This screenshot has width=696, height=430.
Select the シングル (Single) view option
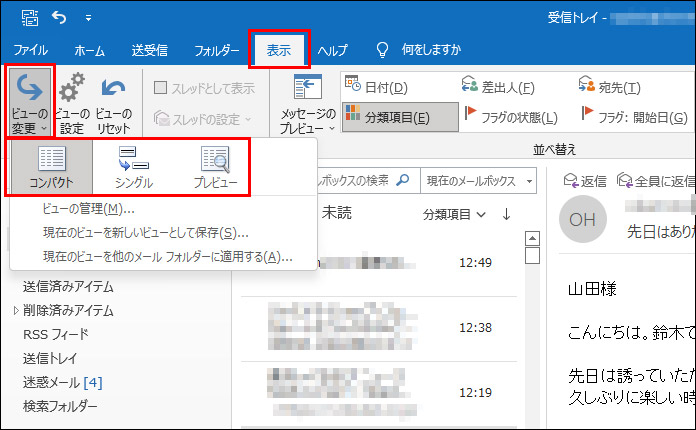133,167
